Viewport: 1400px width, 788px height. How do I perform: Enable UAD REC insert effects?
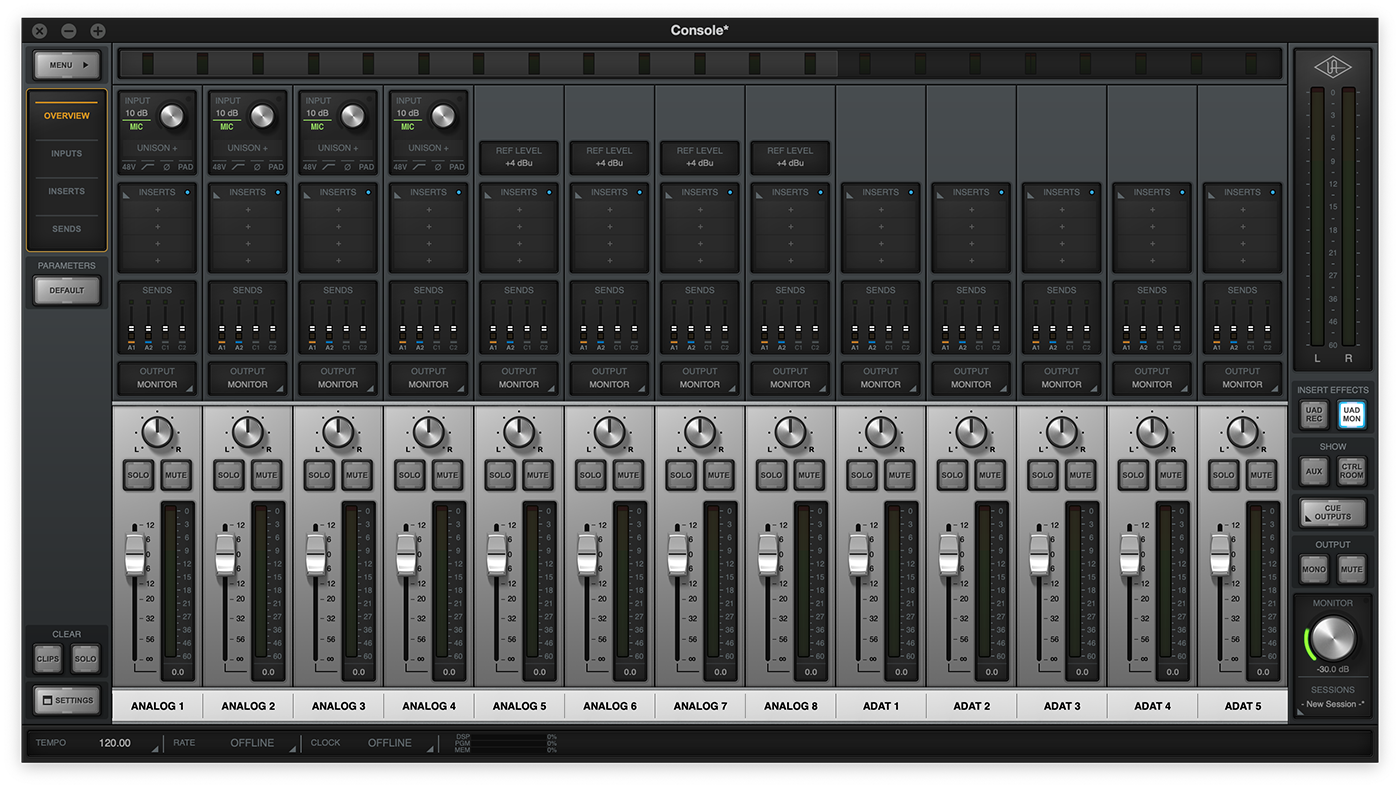[x=1314, y=414]
